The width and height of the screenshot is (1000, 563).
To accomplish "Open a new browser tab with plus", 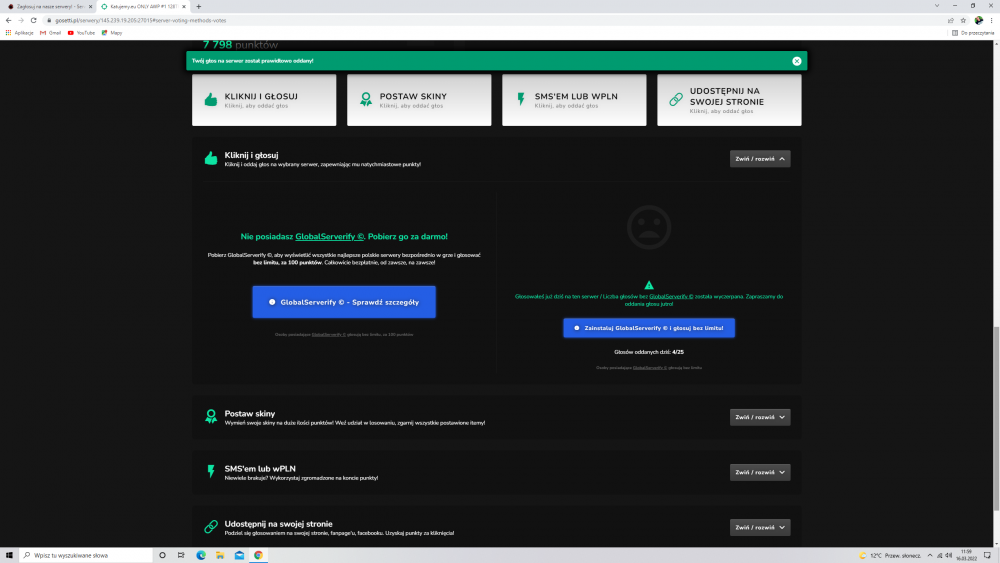I will pos(198,6).
